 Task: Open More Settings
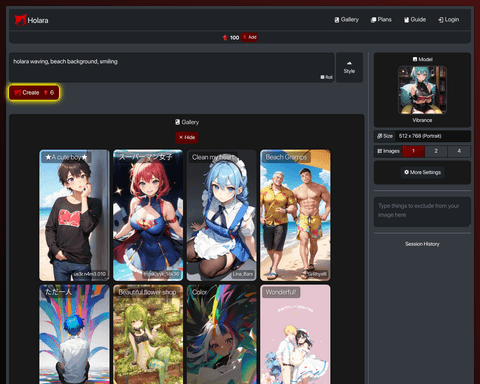pyautogui.click(x=422, y=172)
